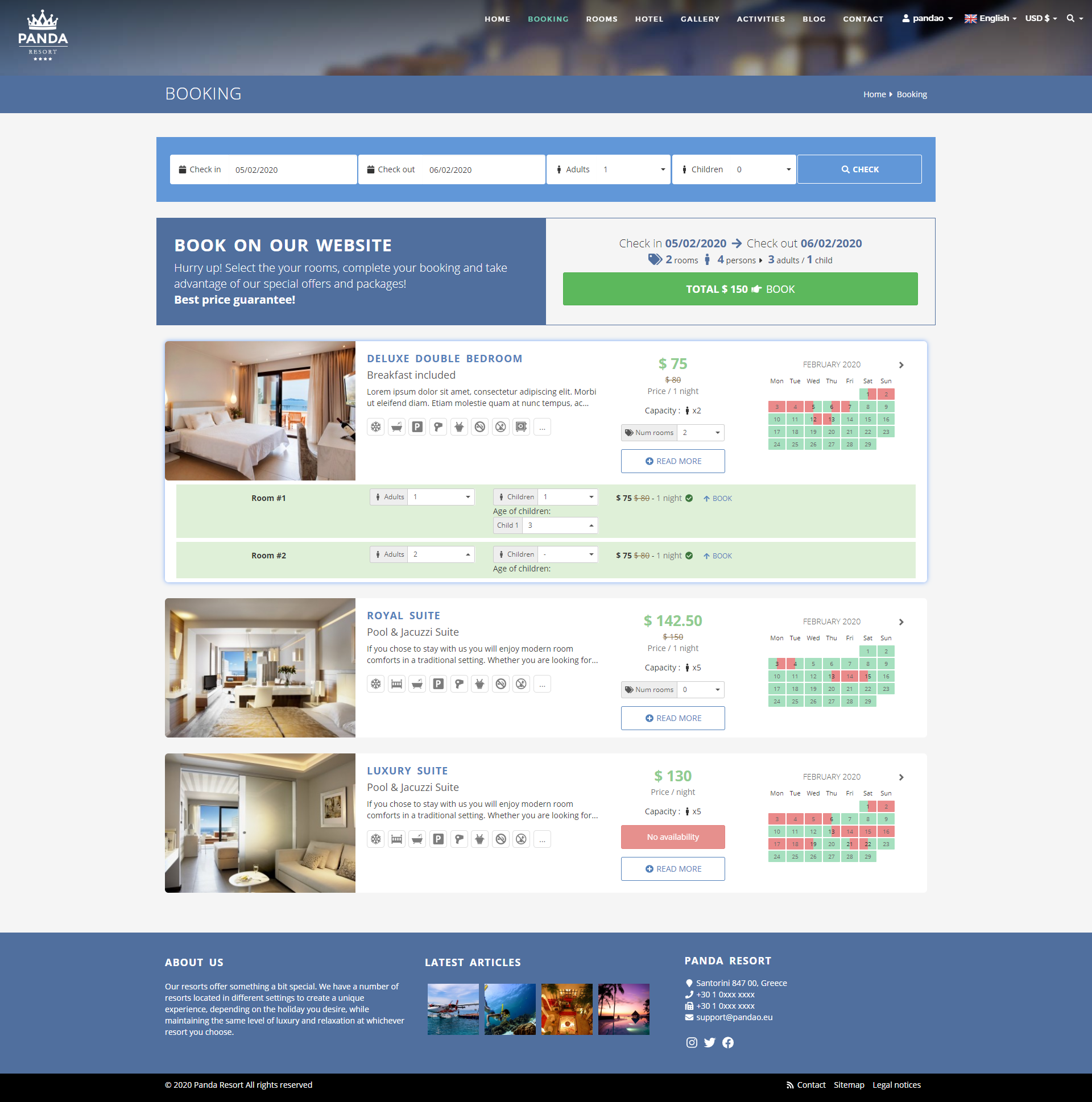The image size is (1092, 1102).
Task: Go to the Home menu item
Action: [498, 19]
